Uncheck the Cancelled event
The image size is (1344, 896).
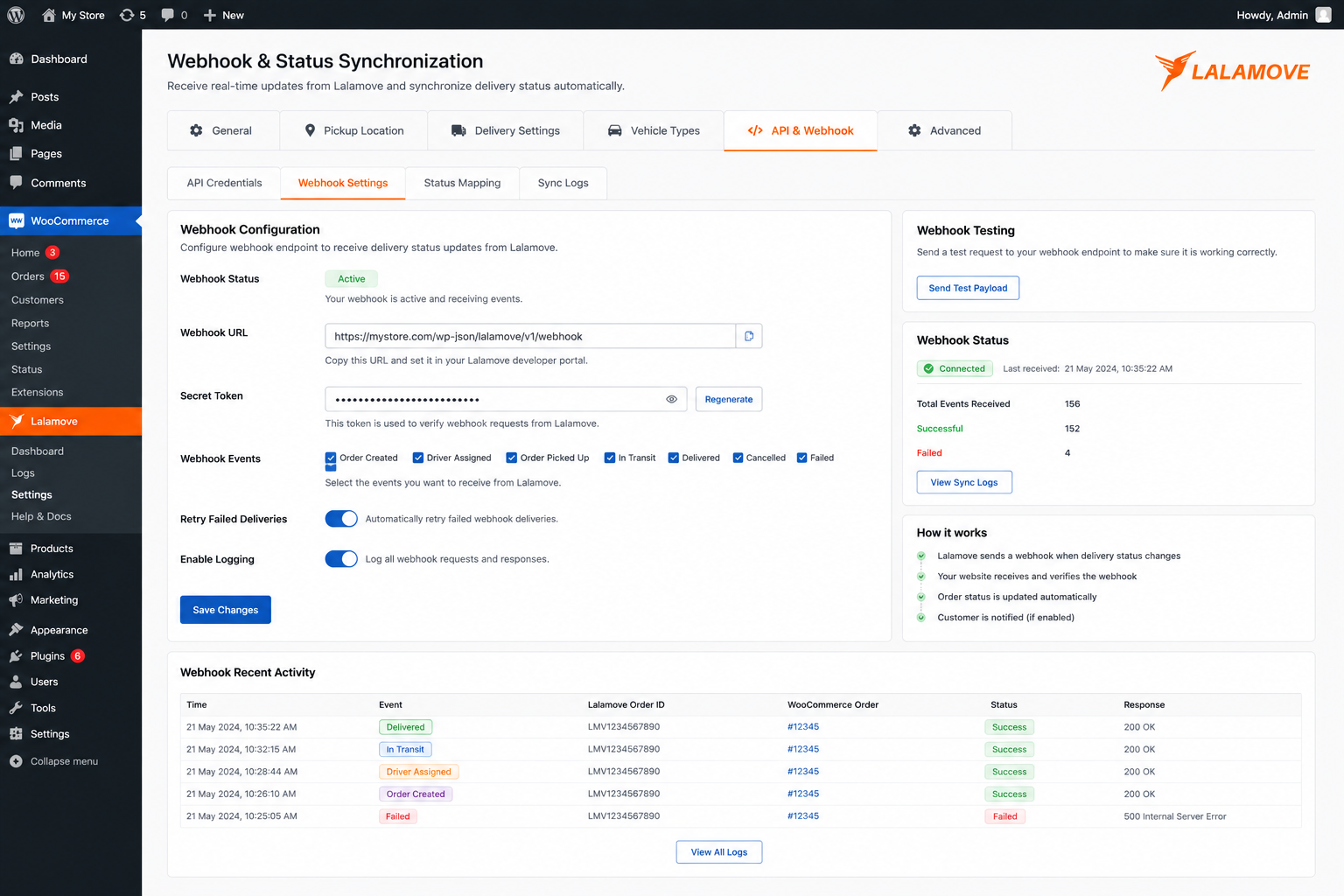click(738, 458)
